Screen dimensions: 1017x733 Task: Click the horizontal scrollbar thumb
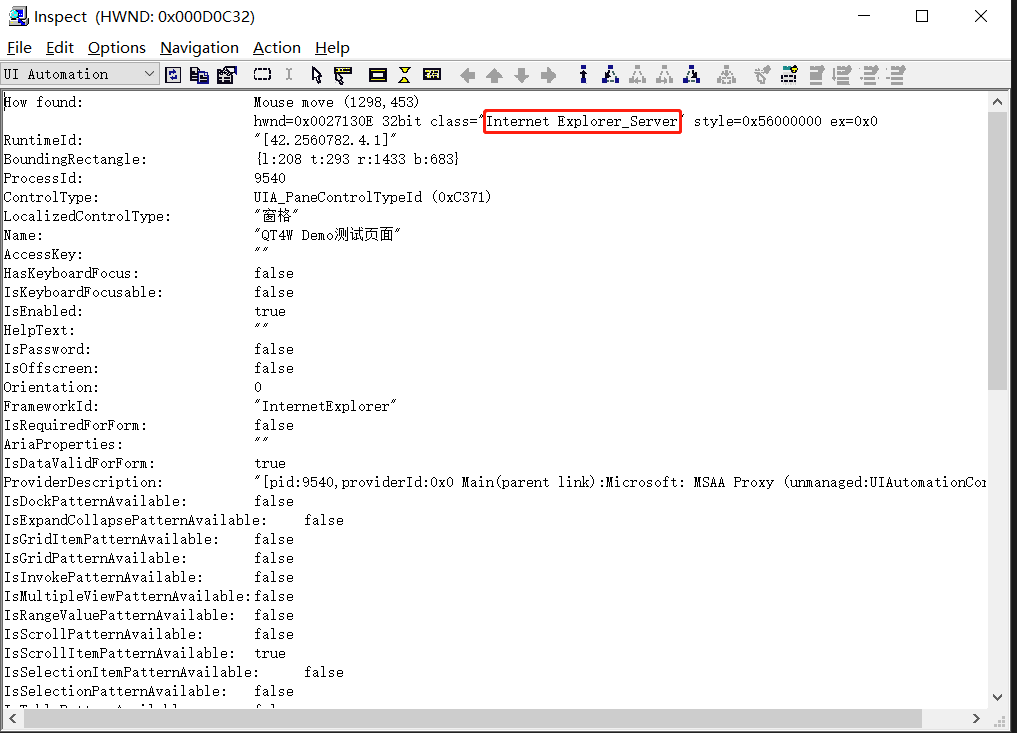point(473,719)
